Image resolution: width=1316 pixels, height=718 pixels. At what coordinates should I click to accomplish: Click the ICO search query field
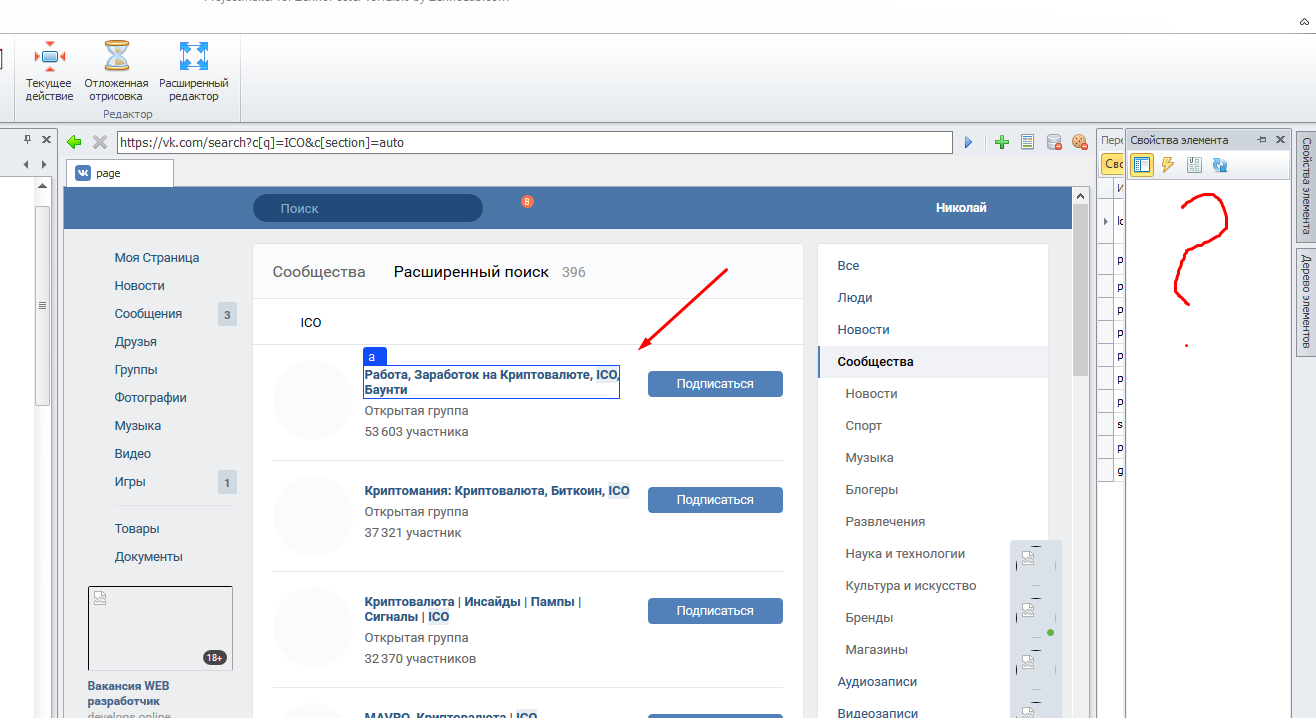527,323
